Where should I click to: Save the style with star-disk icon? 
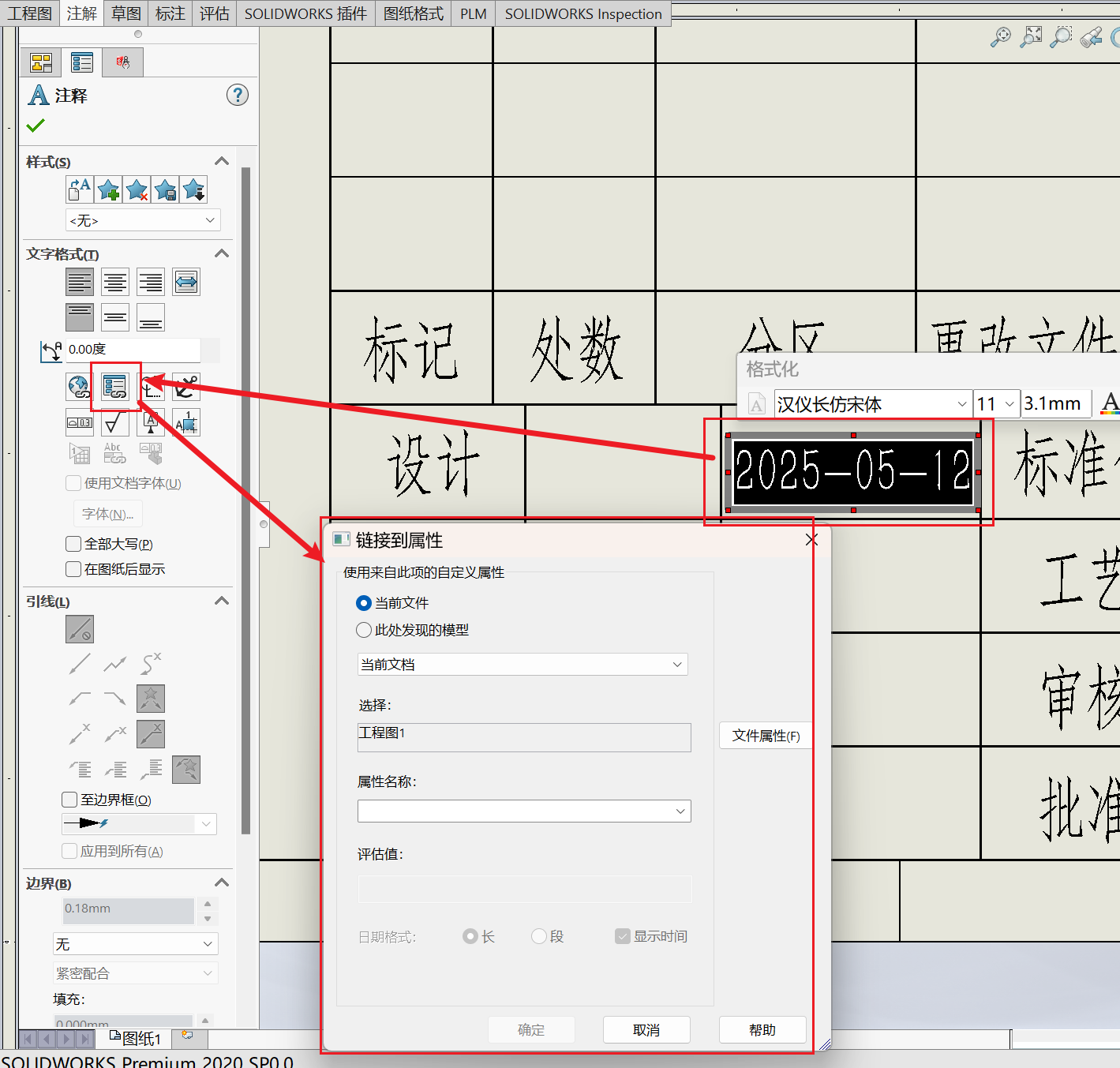coord(165,189)
